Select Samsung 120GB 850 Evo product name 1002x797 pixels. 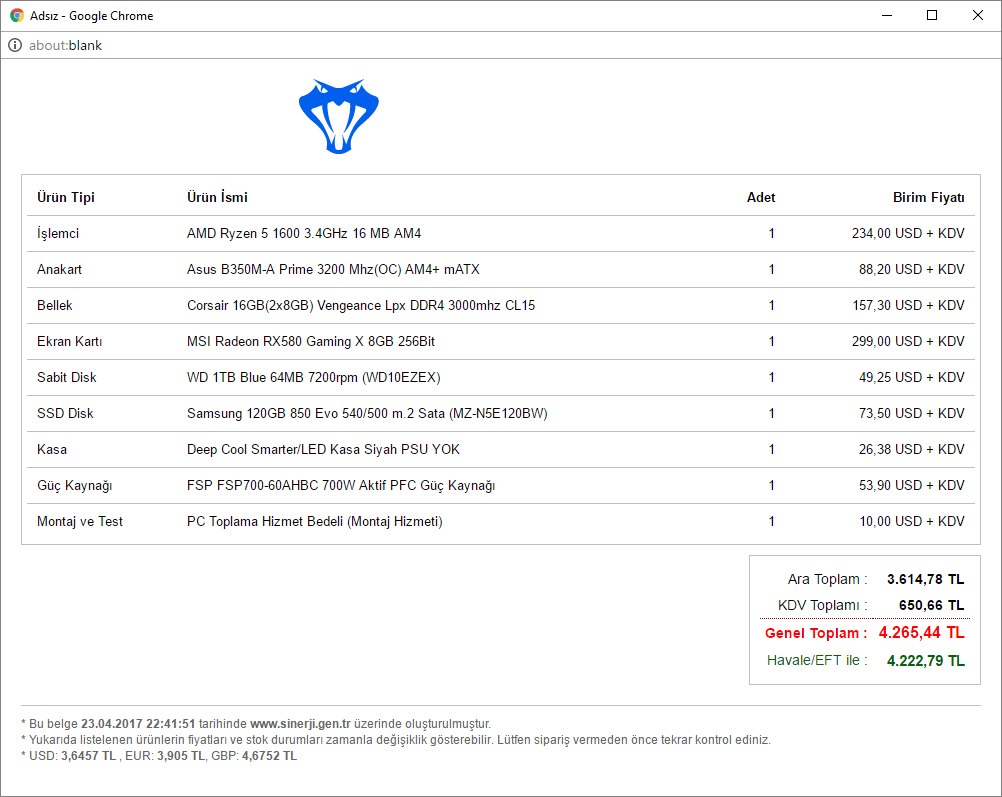367,414
